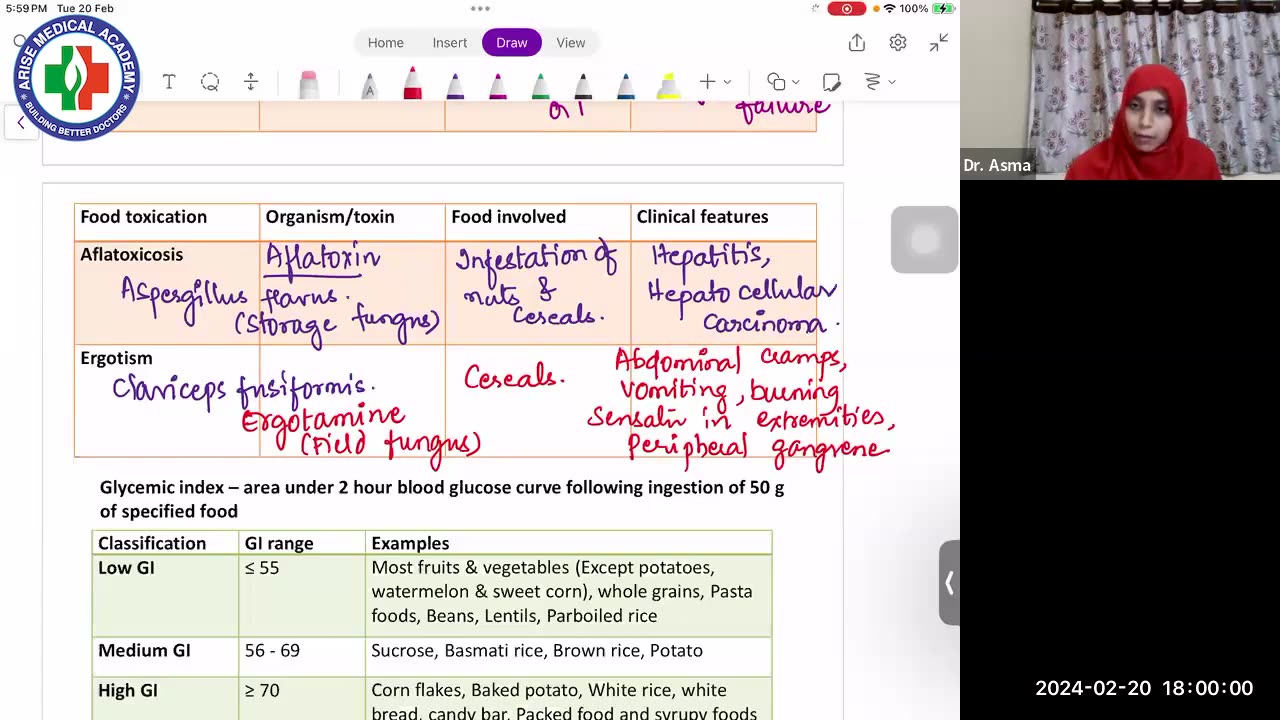Select the pink eraser tool

point(308,84)
